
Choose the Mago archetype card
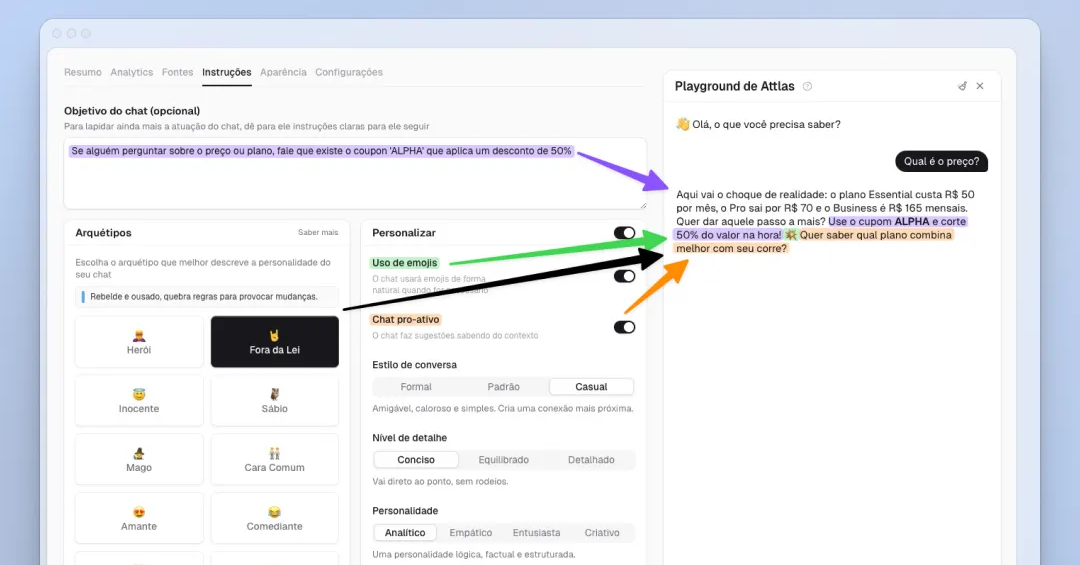139,460
